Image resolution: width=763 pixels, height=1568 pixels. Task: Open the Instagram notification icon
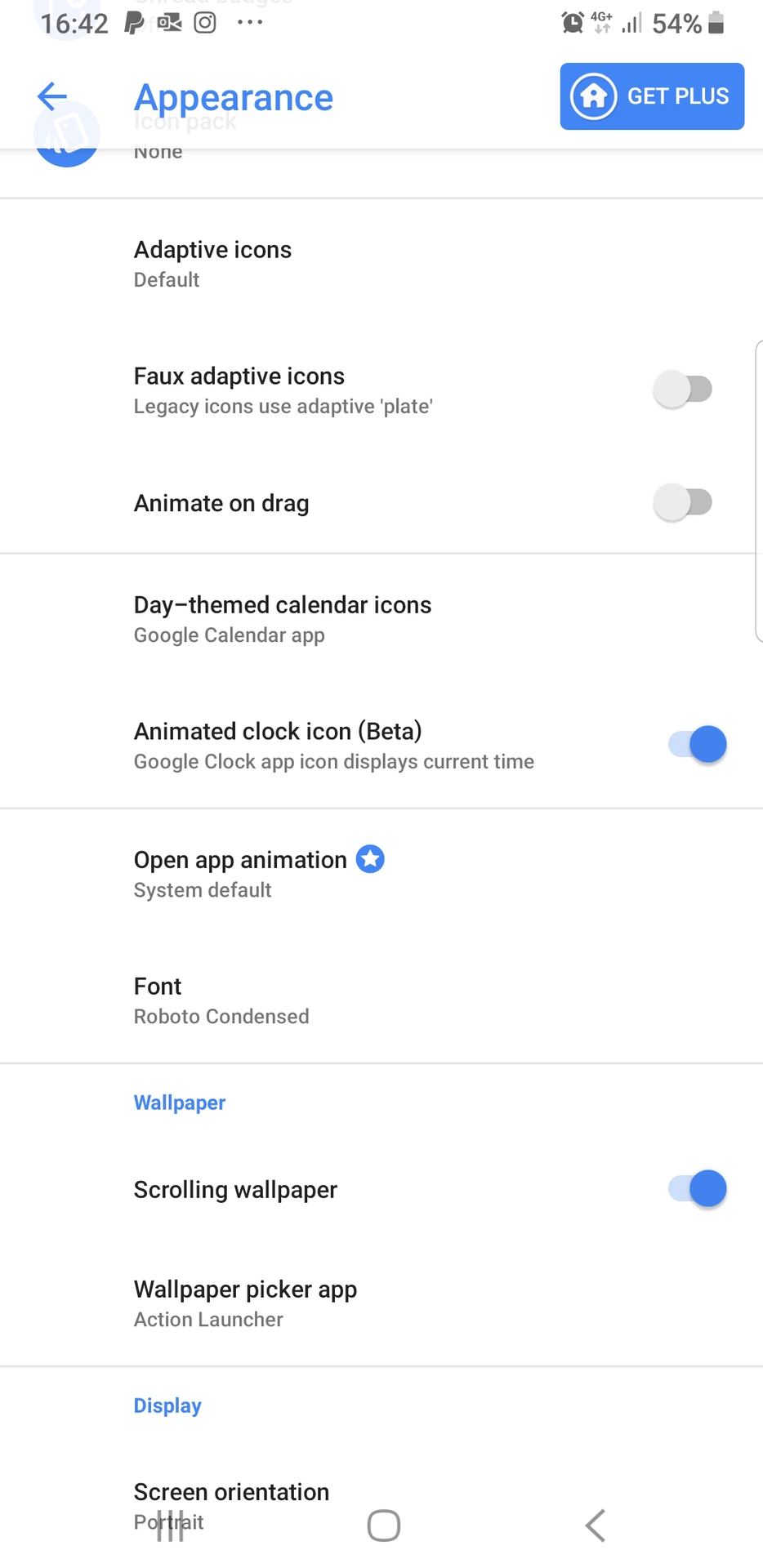tap(204, 23)
